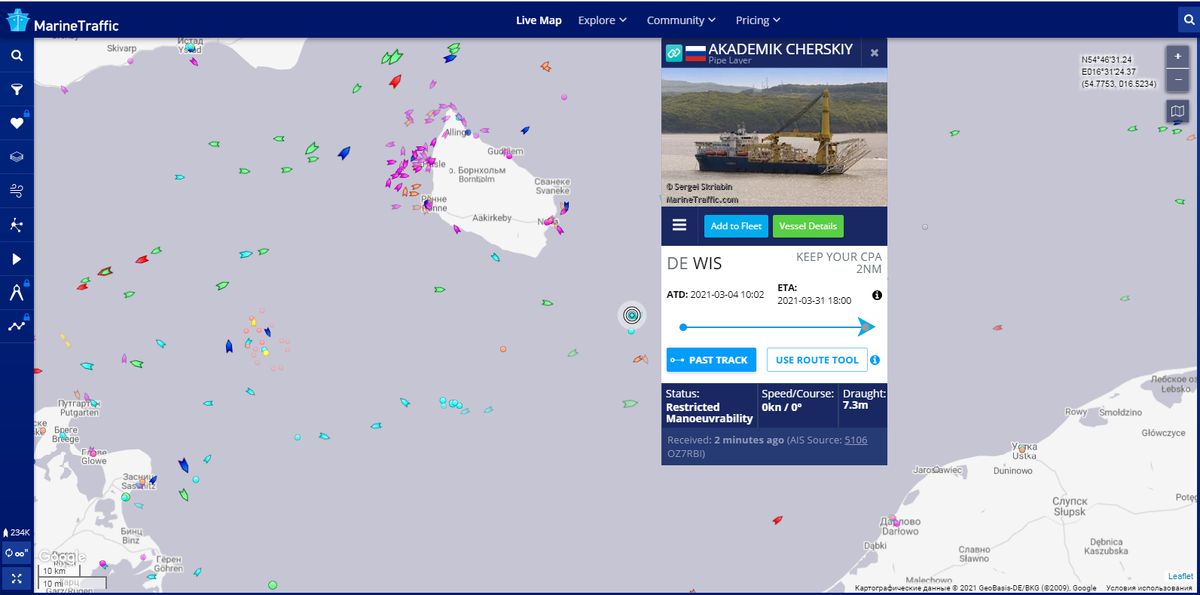Click the 5106 AIS source link
The width and height of the screenshot is (1200, 595).
856,439
